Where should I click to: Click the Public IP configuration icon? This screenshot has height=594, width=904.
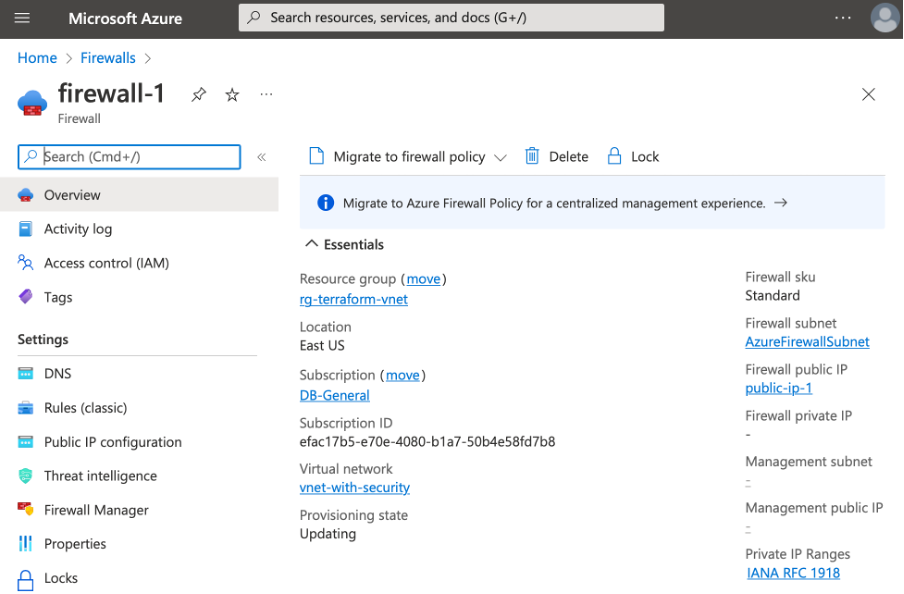pyautogui.click(x=25, y=442)
